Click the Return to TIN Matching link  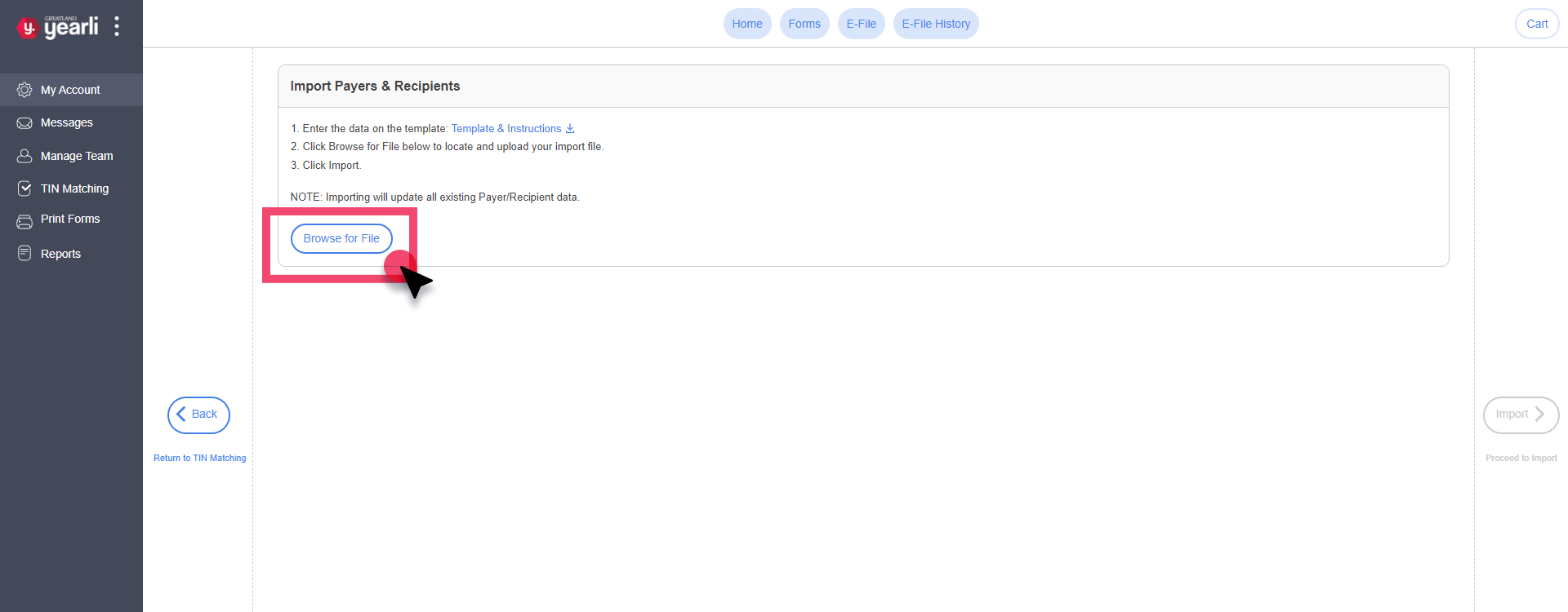[x=199, y=458]
